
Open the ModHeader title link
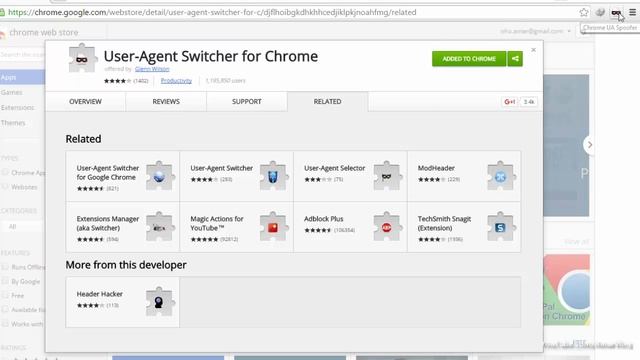(436, 168)
